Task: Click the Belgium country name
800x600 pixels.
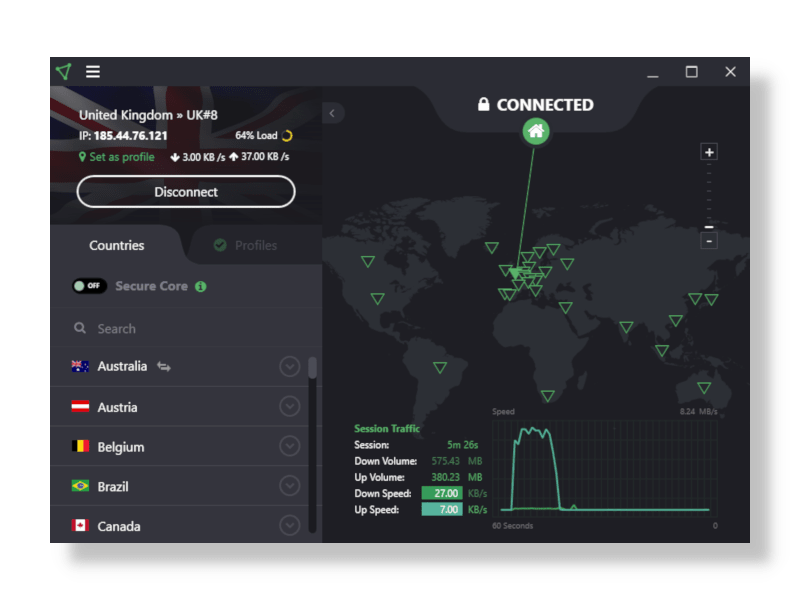Action: tap(121, 447)
